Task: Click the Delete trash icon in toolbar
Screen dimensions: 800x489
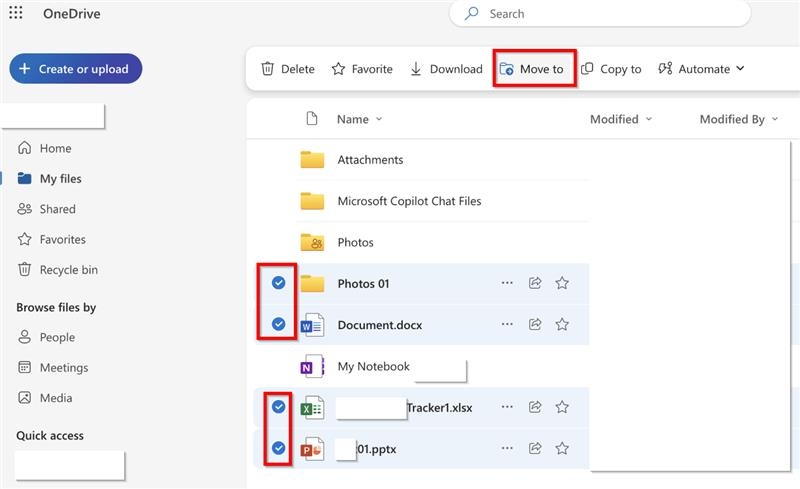Action: tap(267, 68)
